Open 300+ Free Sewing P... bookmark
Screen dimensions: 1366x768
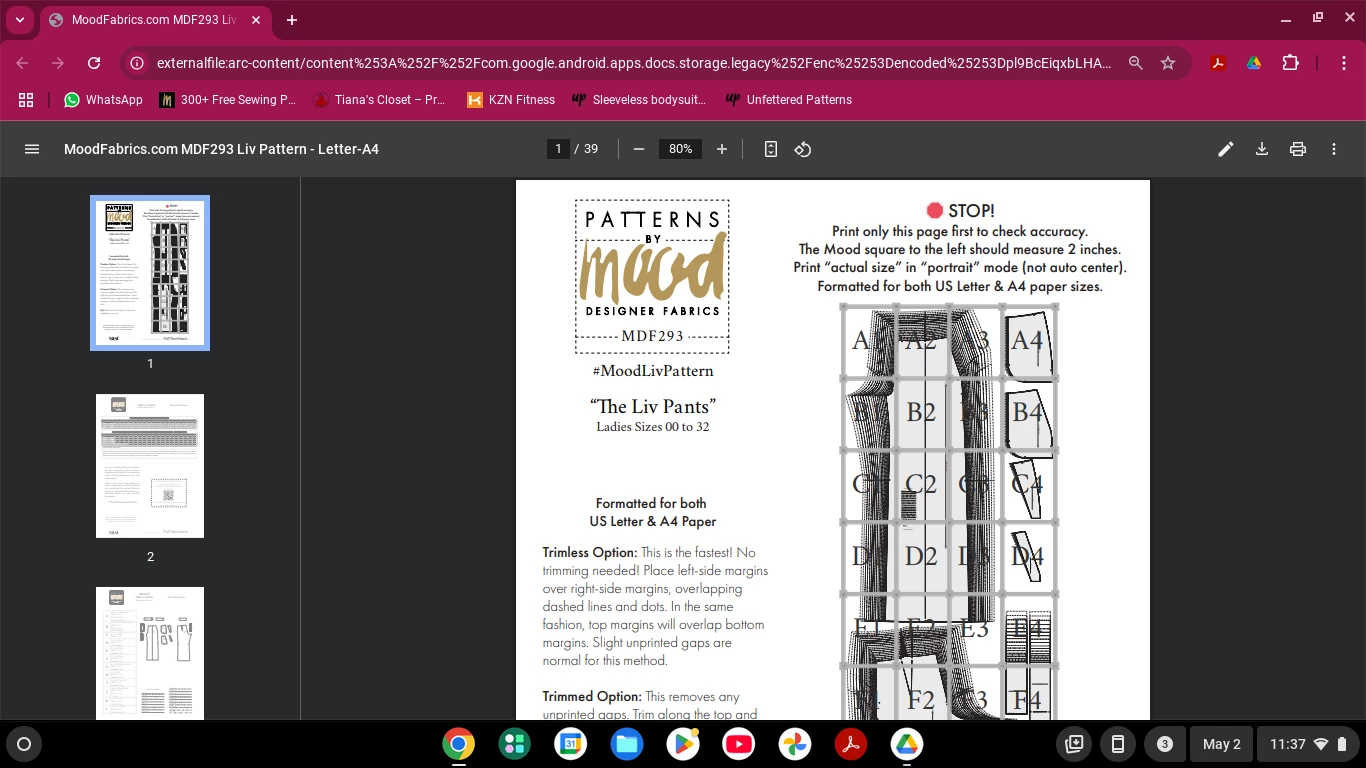[229, 100]
